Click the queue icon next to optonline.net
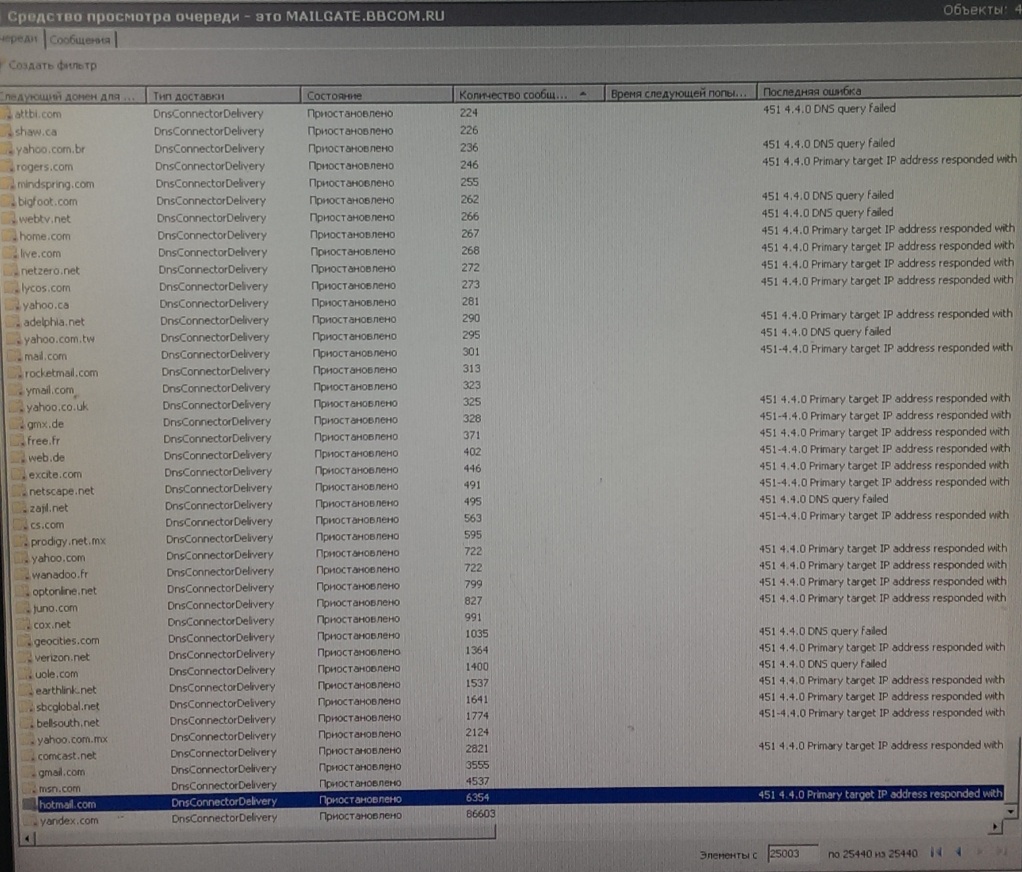The image size is (1022, 872). coord(23,591)
